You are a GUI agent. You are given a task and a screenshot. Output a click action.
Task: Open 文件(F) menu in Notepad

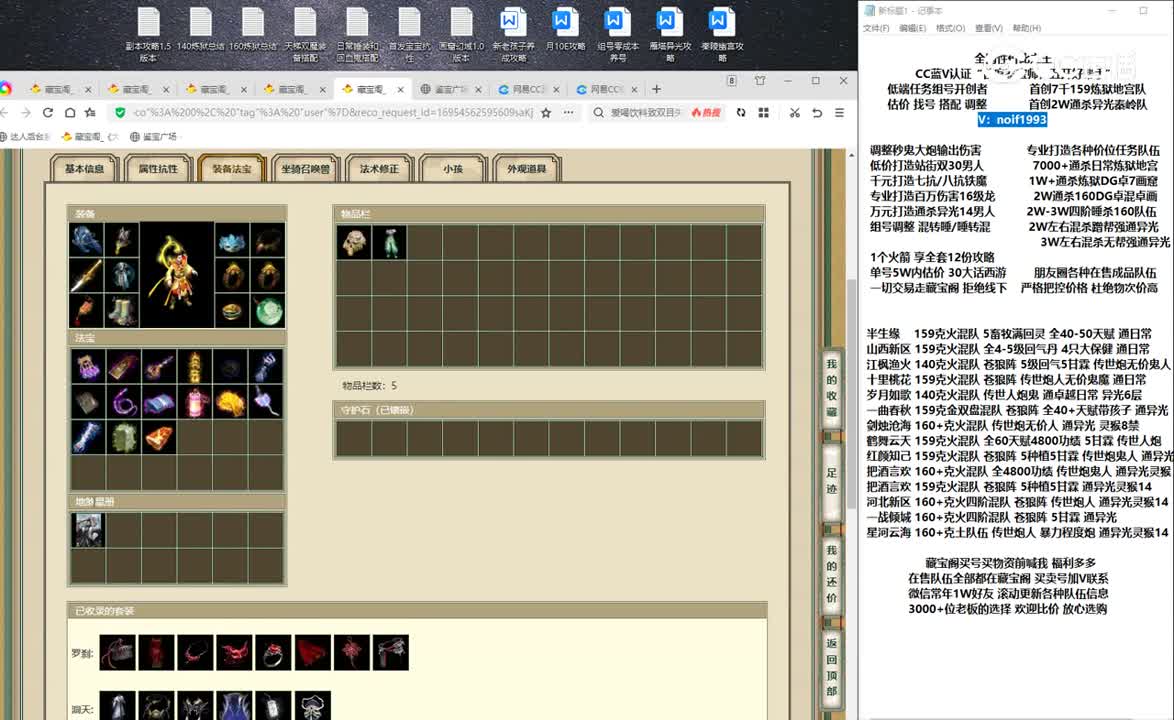(x=876, y=28)
